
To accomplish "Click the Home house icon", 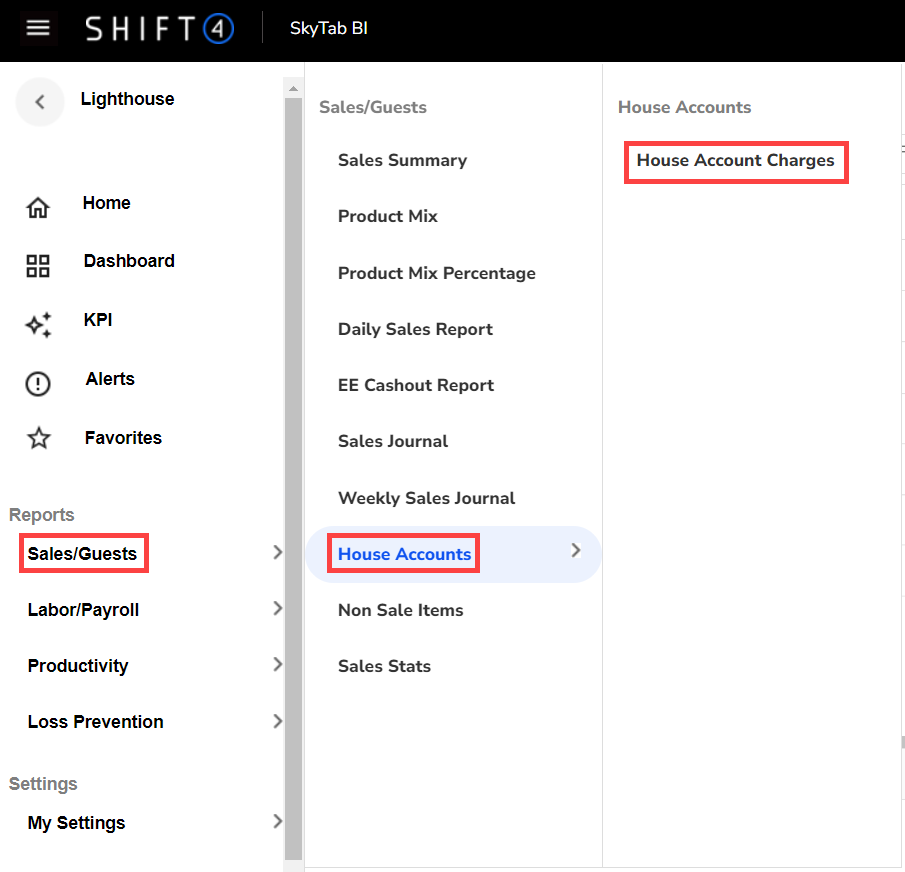I will 38,208.
